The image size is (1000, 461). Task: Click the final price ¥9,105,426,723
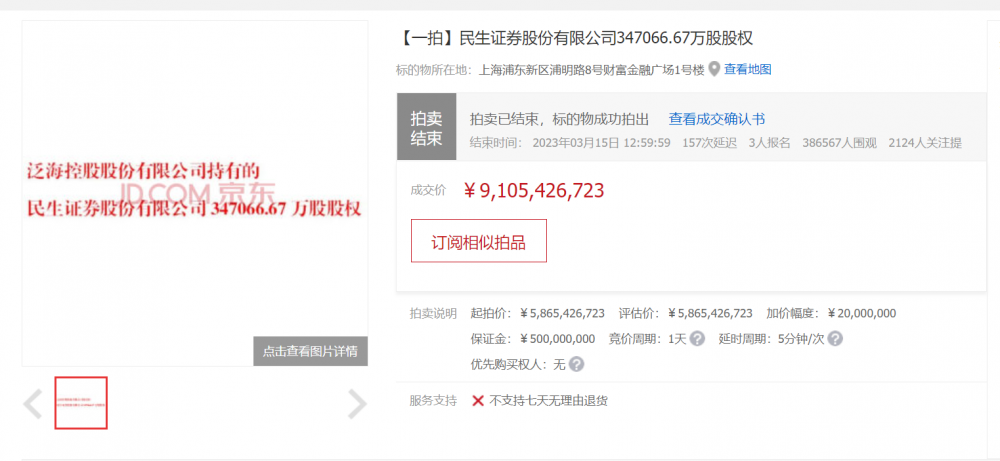tap(534, 191)
